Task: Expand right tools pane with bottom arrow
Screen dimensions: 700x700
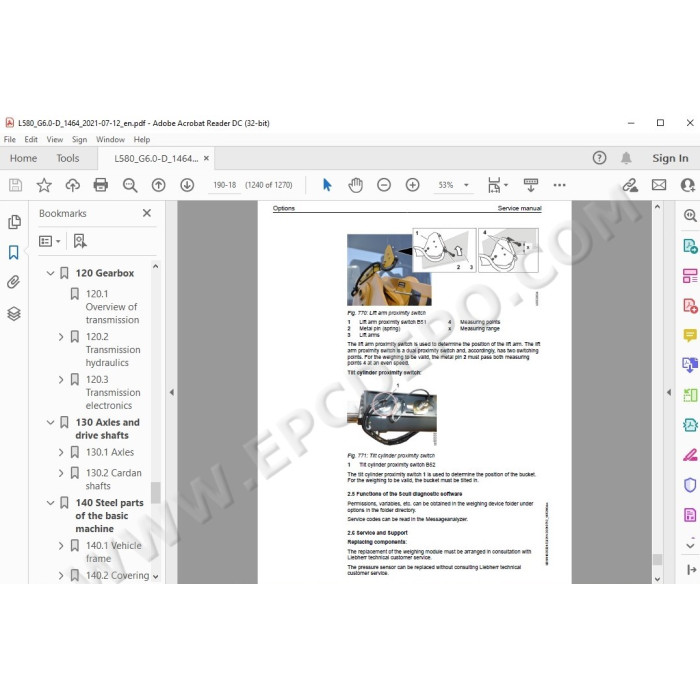Action: tap(691, 569)
